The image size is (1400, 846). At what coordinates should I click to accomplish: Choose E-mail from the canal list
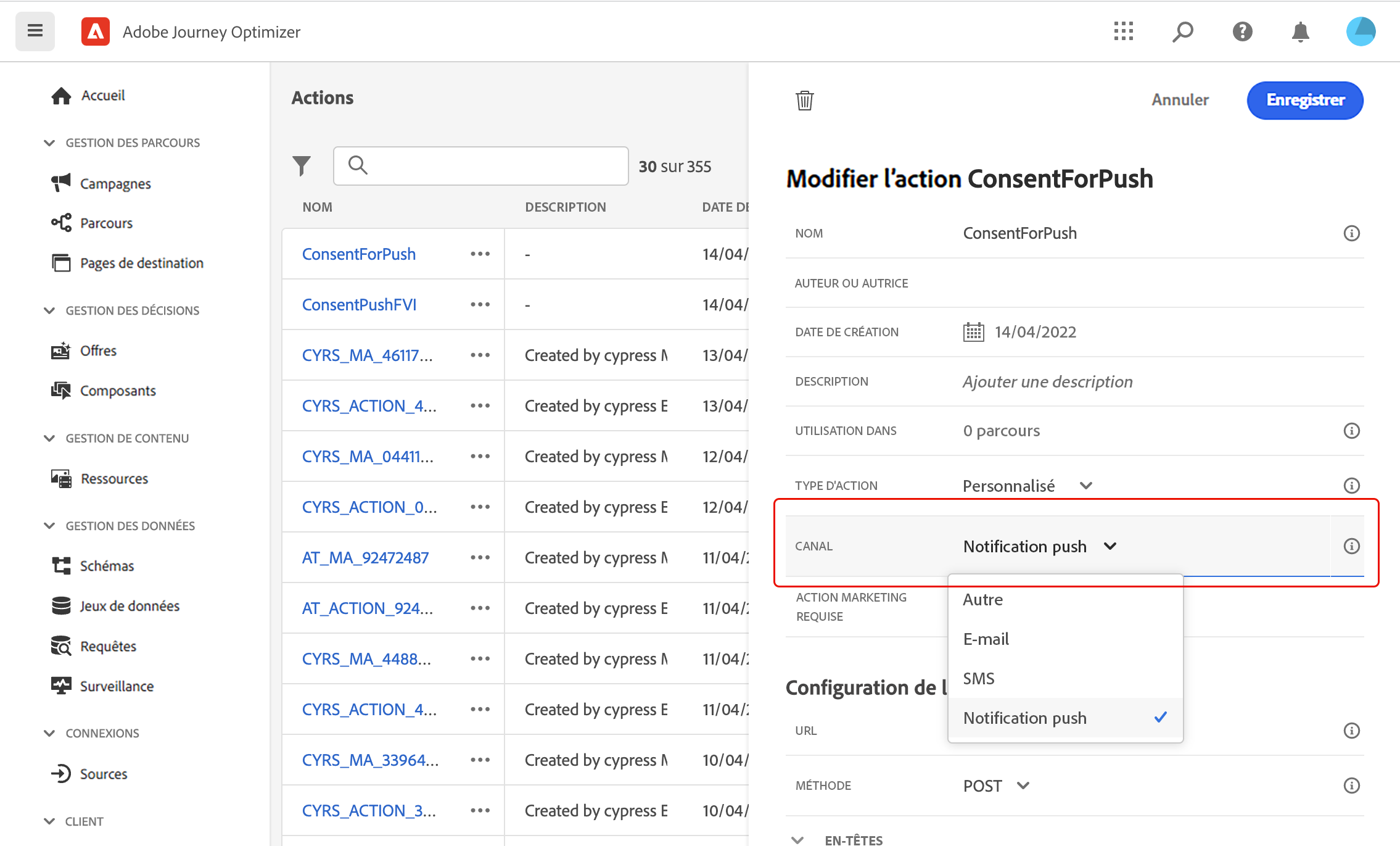coord(986,639)
